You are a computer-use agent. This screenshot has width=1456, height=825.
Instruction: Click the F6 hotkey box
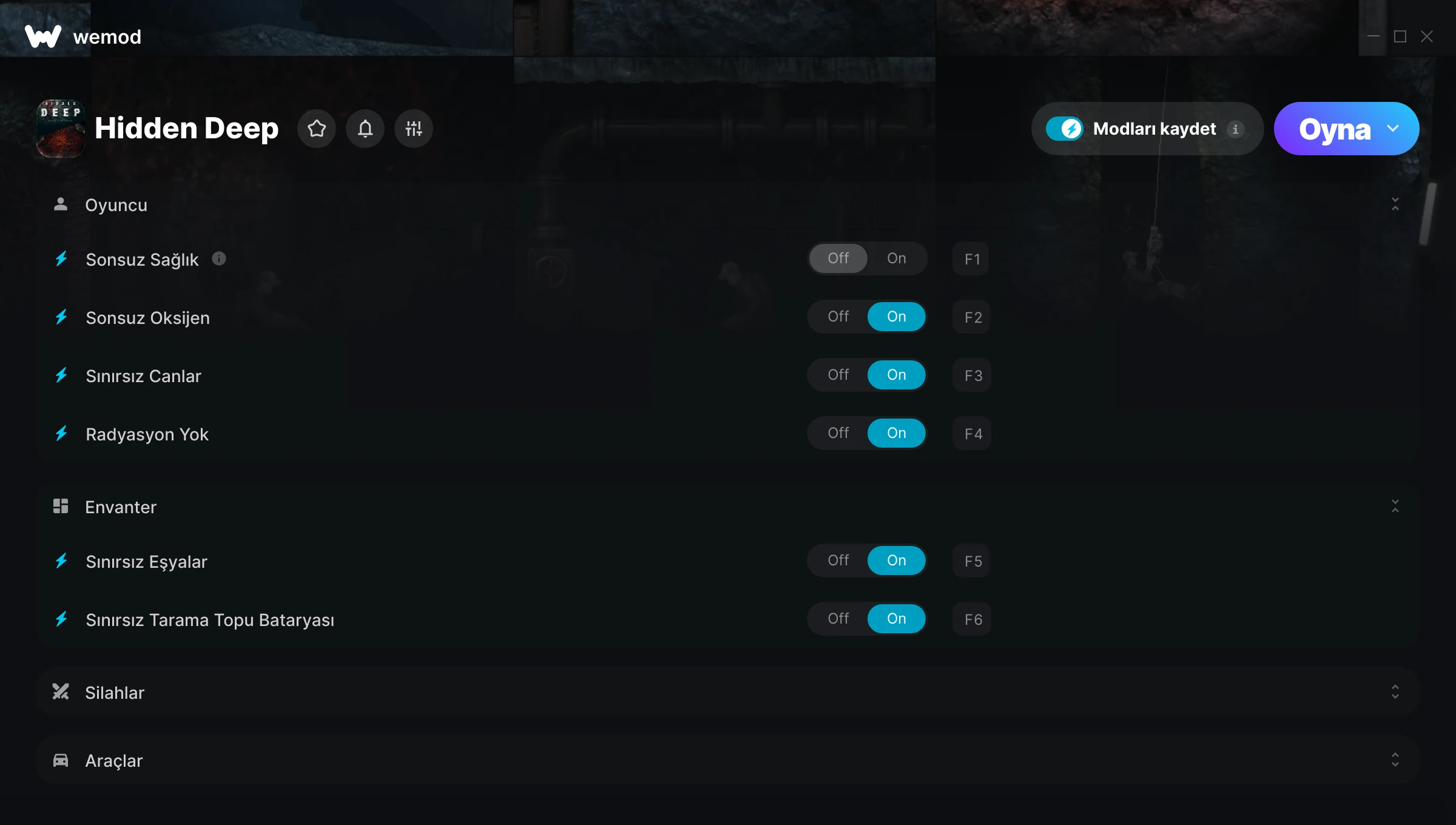click(972, 619)
